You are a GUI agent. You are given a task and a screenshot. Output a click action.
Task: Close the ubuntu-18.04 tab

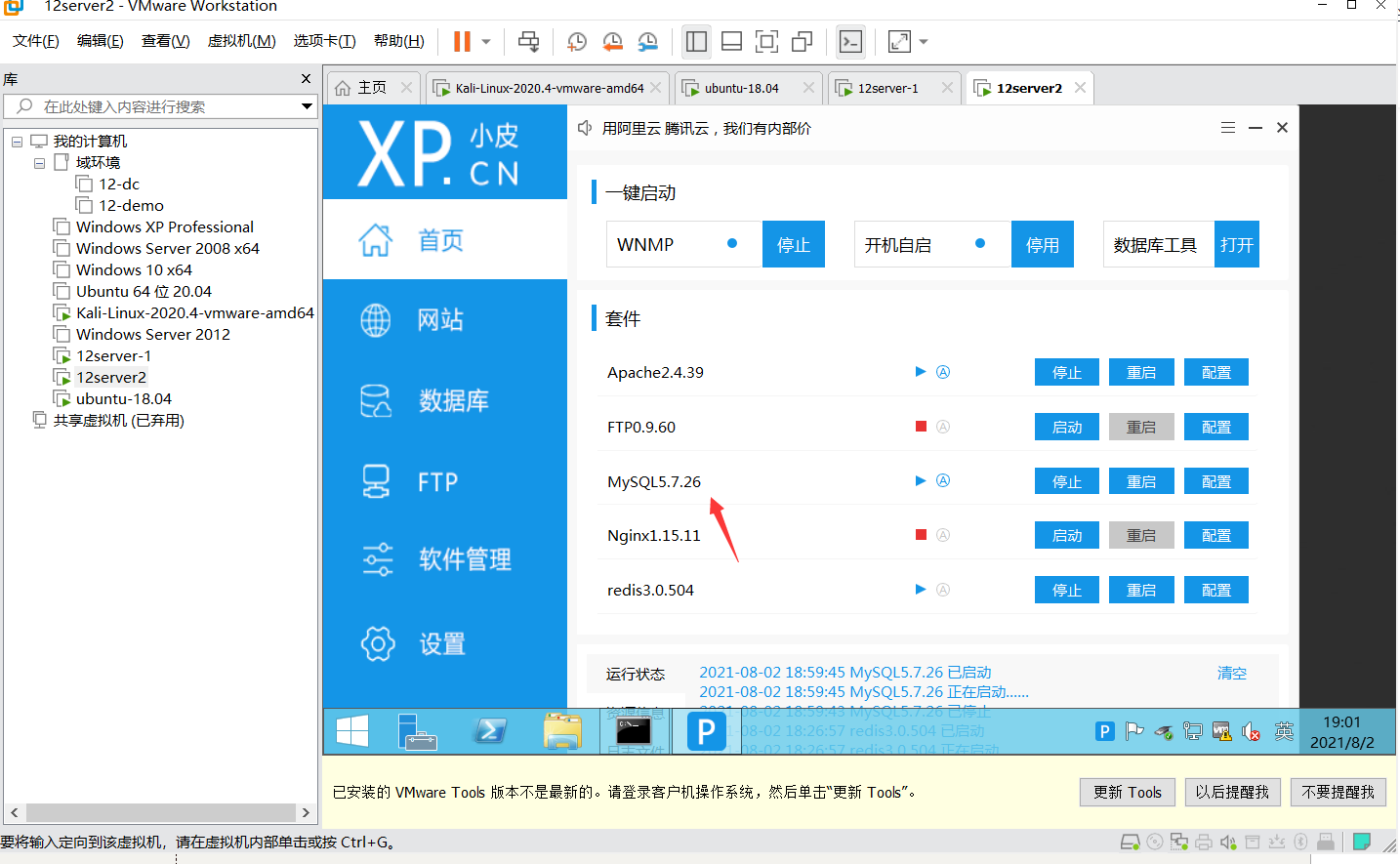[x=808, y=88]
